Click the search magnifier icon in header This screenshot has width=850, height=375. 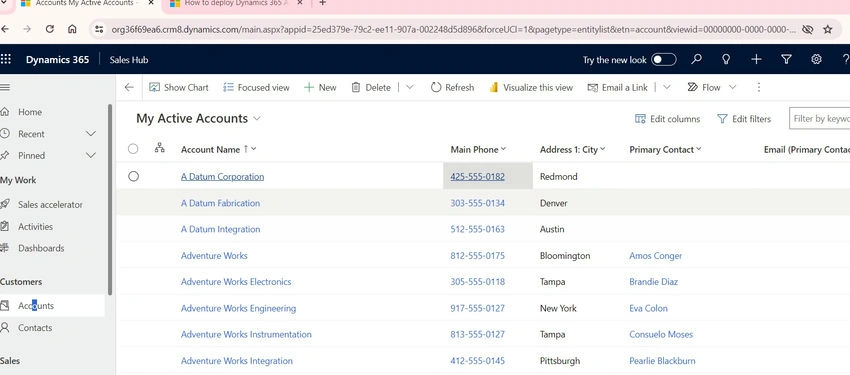(697, 59)
